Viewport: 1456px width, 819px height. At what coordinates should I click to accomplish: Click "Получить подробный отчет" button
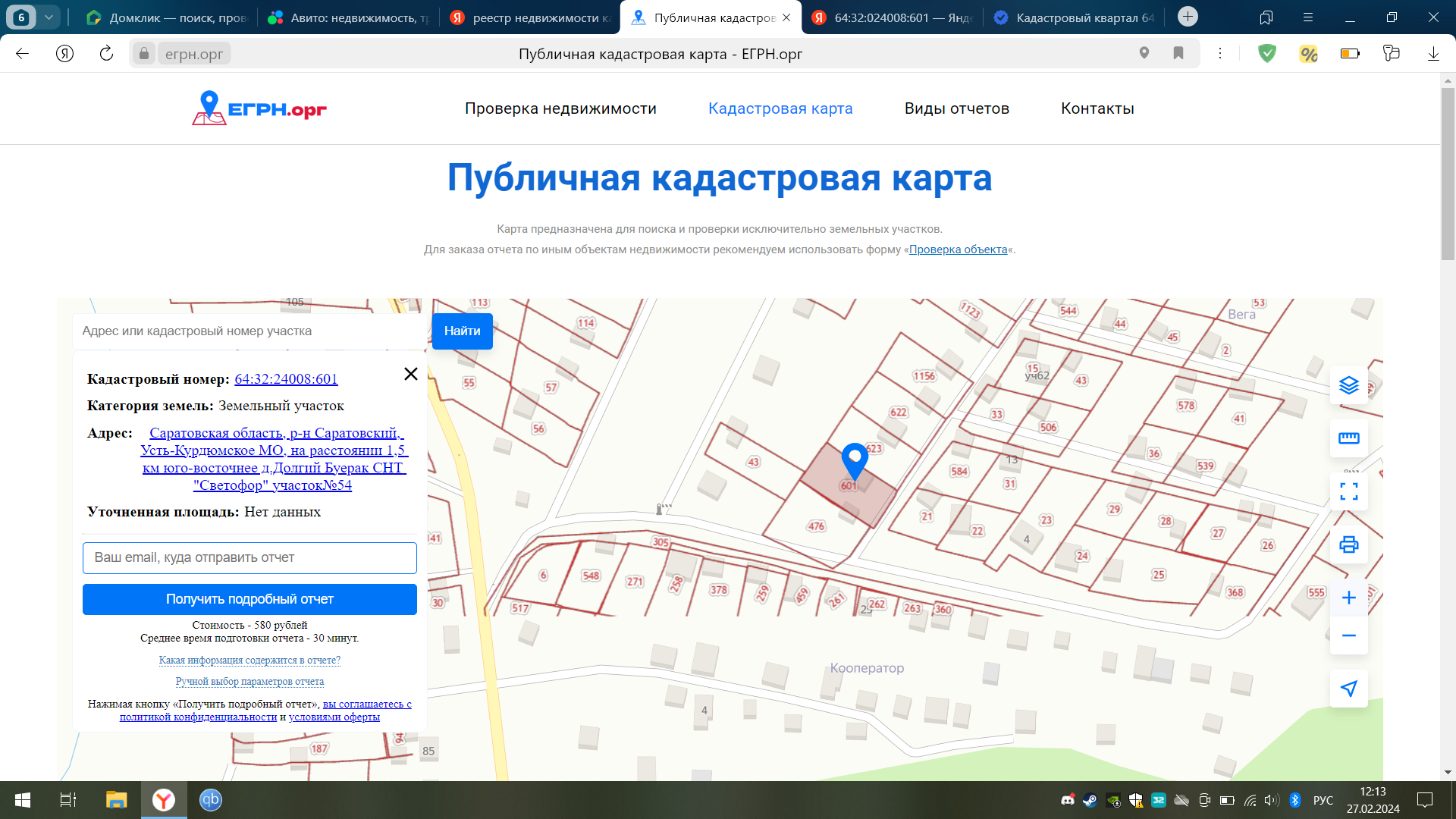(x=249, y=599)
